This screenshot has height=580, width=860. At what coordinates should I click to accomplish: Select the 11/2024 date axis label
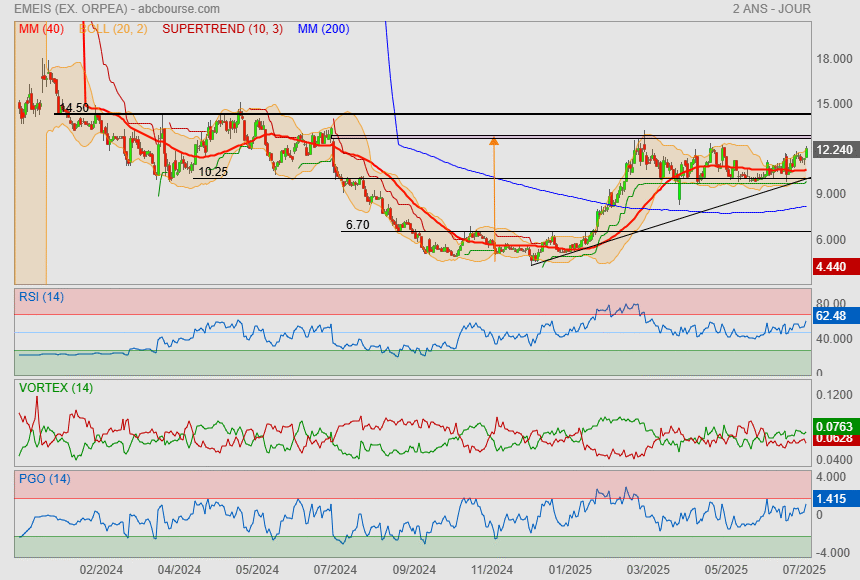click(x=492, y=570)
